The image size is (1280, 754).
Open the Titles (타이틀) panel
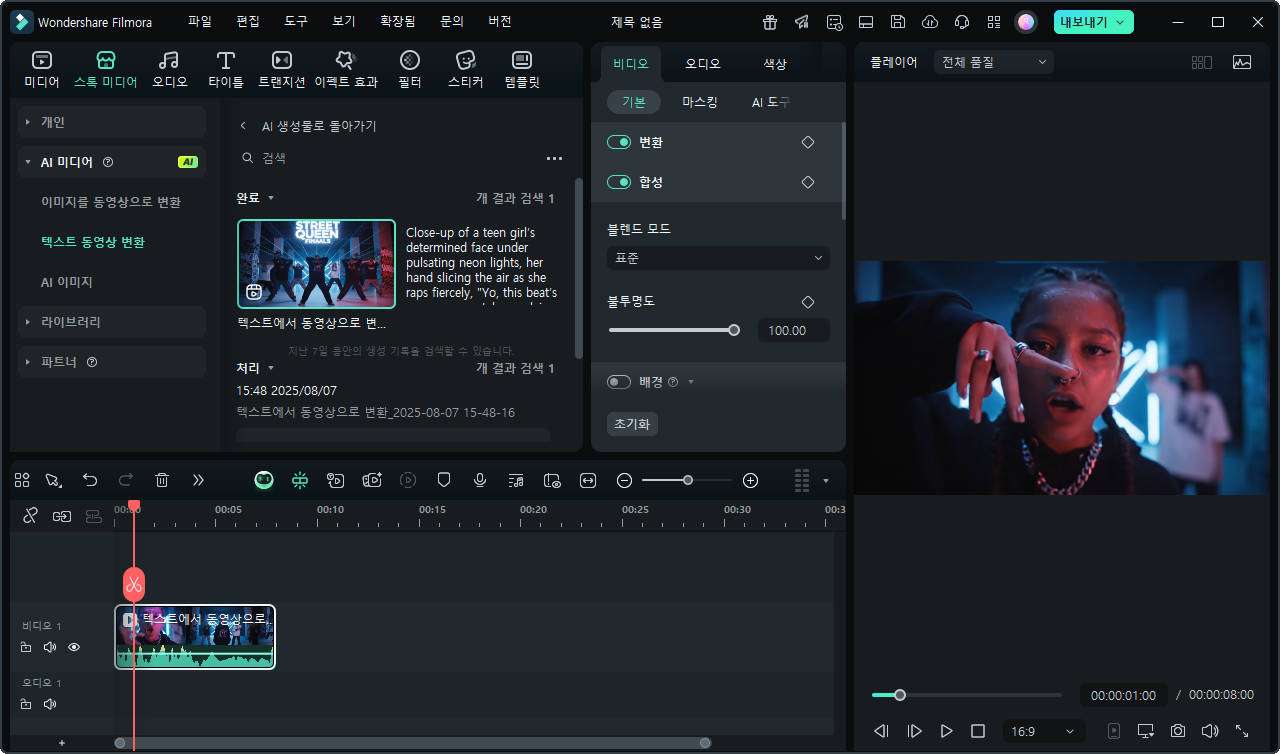click(226, 70)
